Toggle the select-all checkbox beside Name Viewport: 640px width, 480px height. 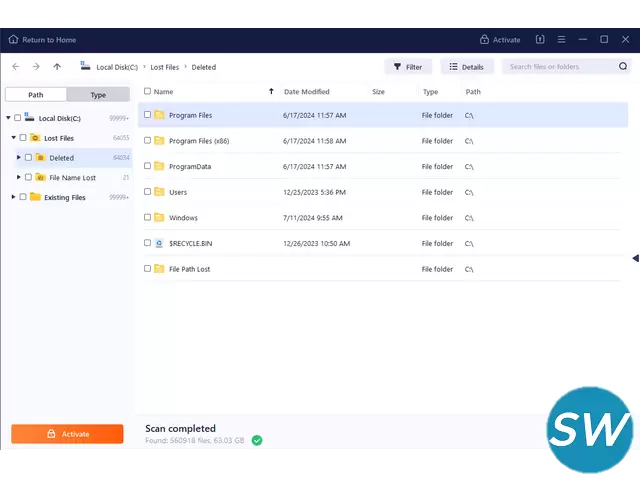point(148,92)
